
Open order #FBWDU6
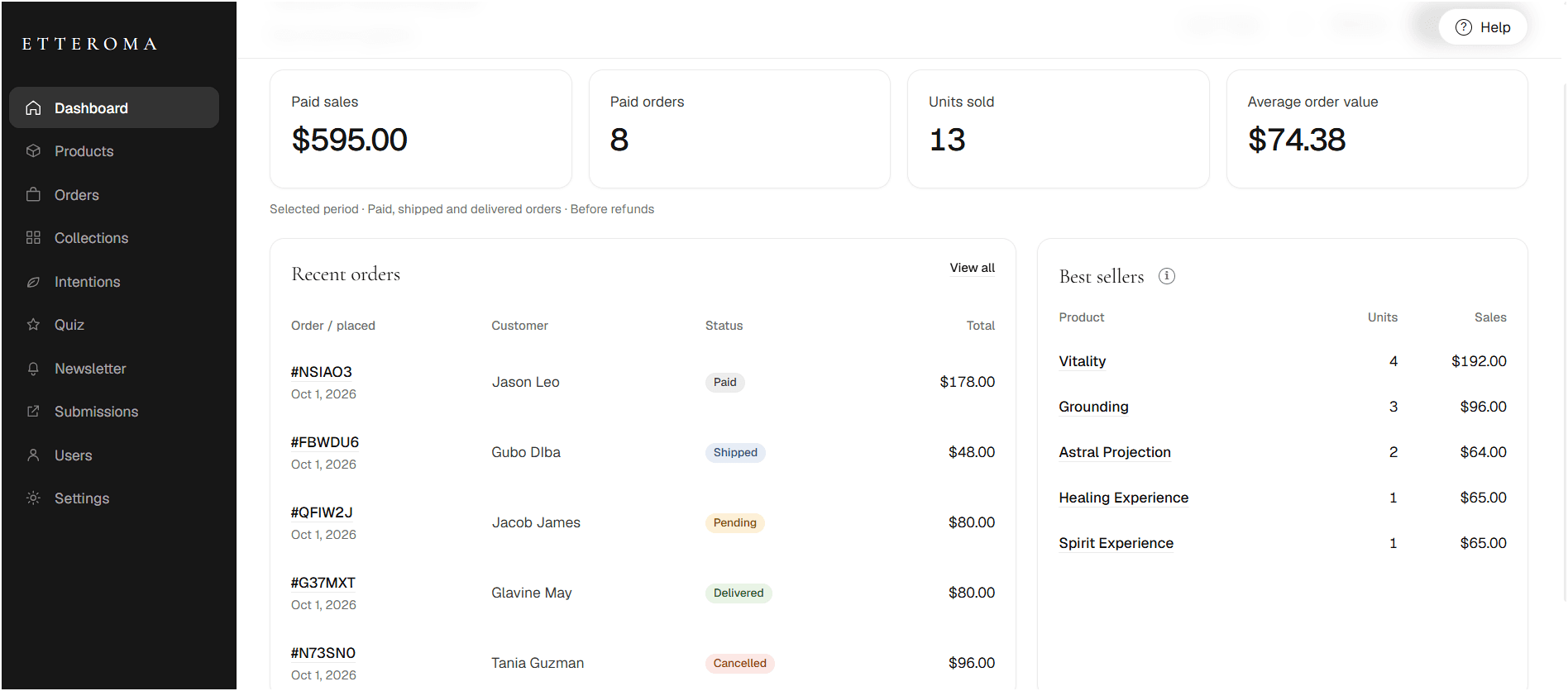coord(325,442)
